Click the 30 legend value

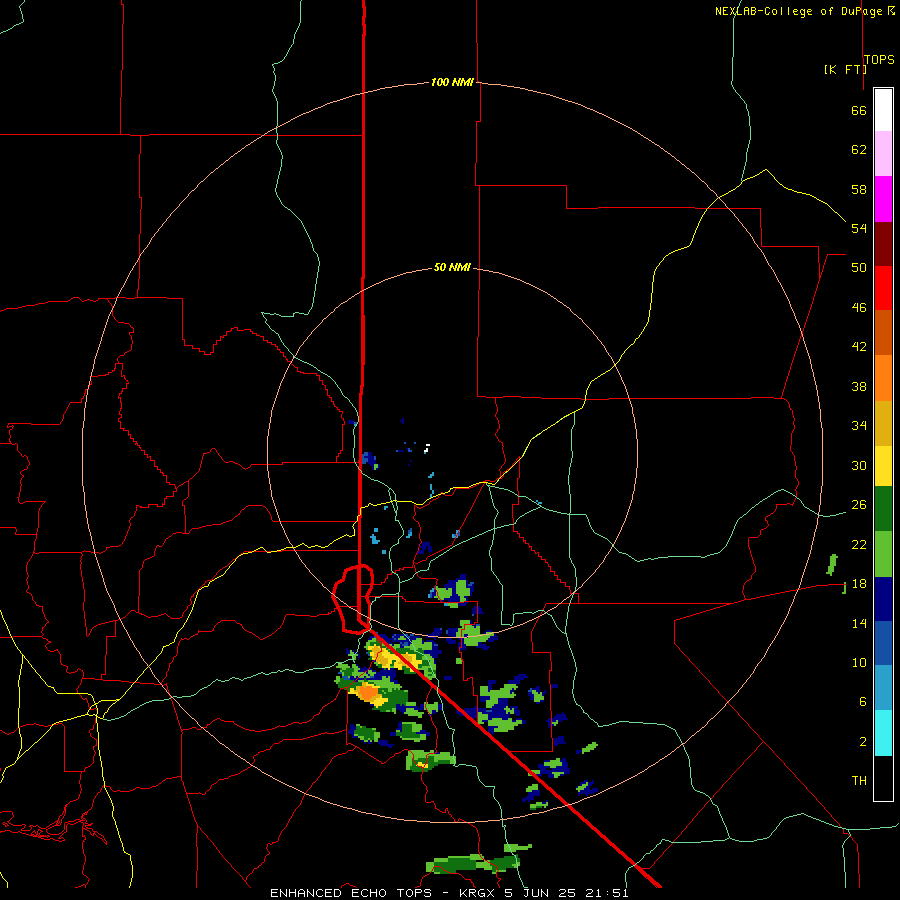[x=859, y=465]
